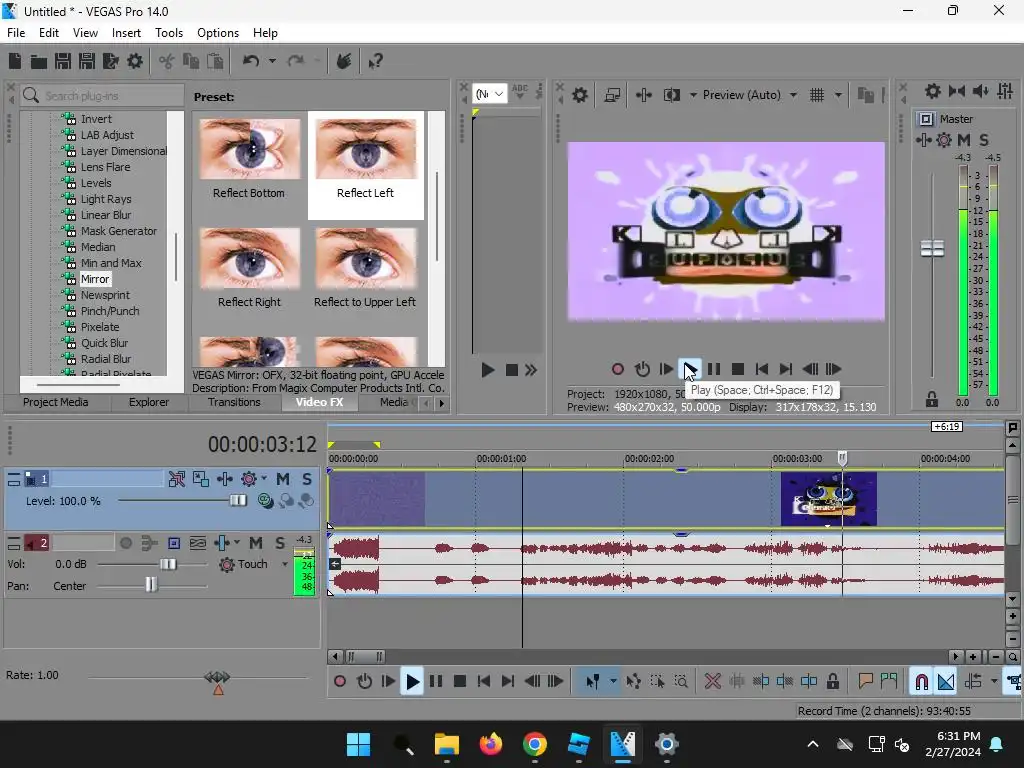
Task: Click the What's This help icon
Action: point(375,61)
